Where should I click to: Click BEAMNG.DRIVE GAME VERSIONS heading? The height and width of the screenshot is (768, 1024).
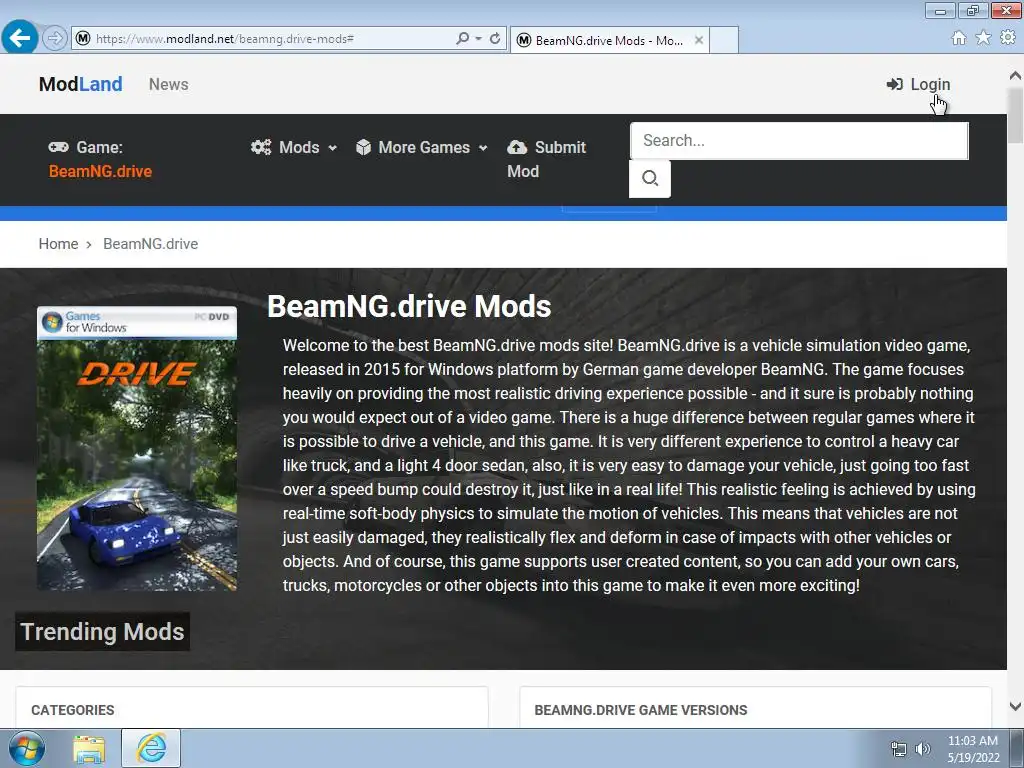641,710
